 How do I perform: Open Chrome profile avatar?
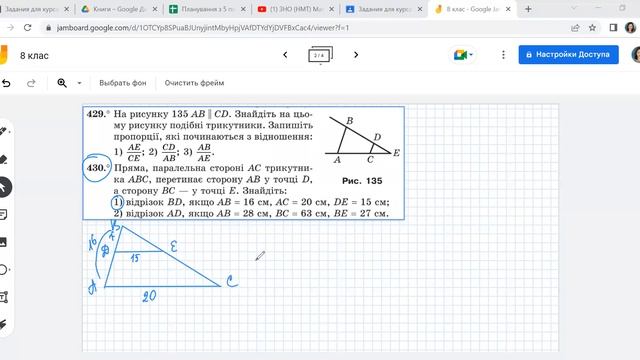click(x=630, y=28)
